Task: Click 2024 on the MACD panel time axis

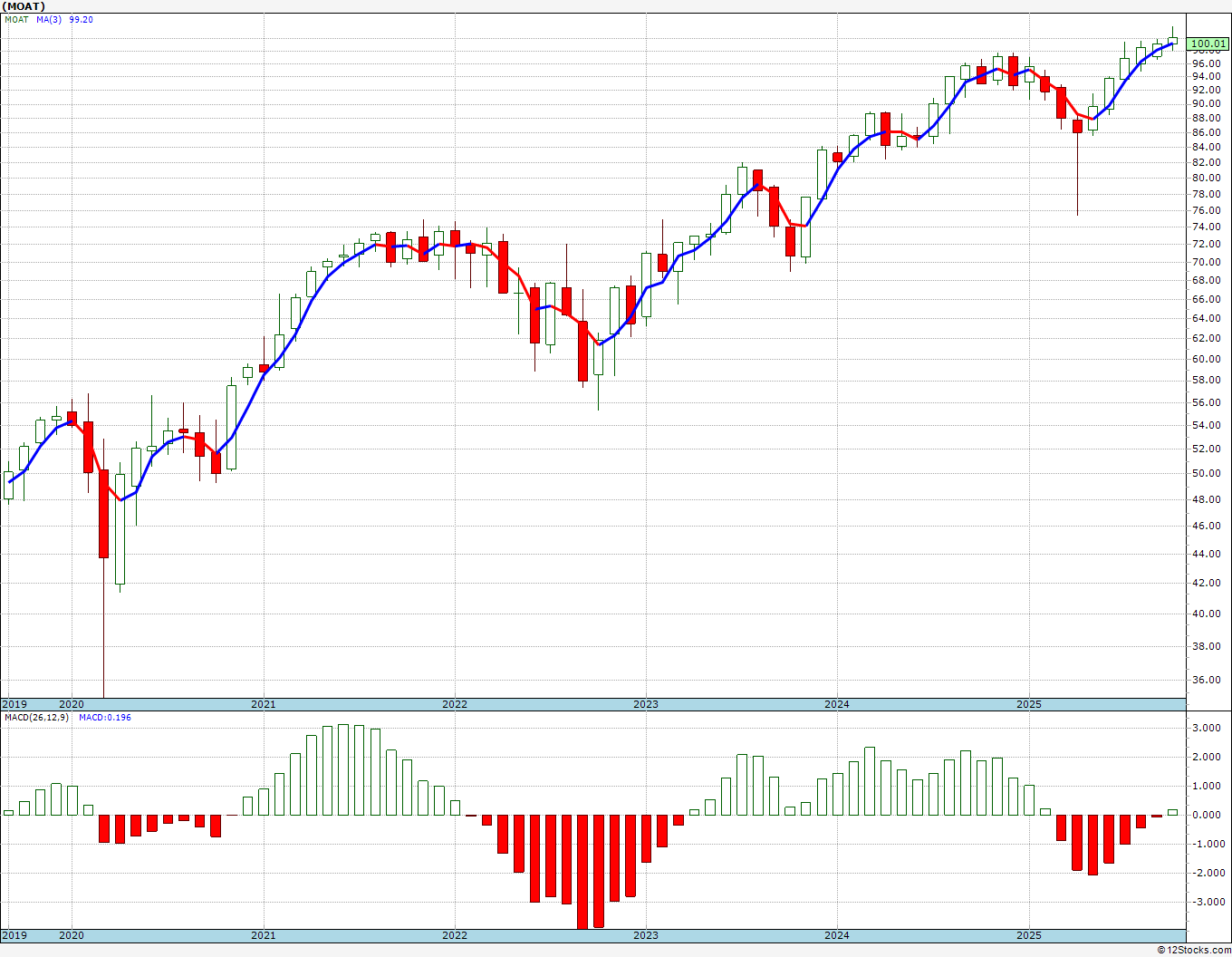Action: [x=837, y=935]
